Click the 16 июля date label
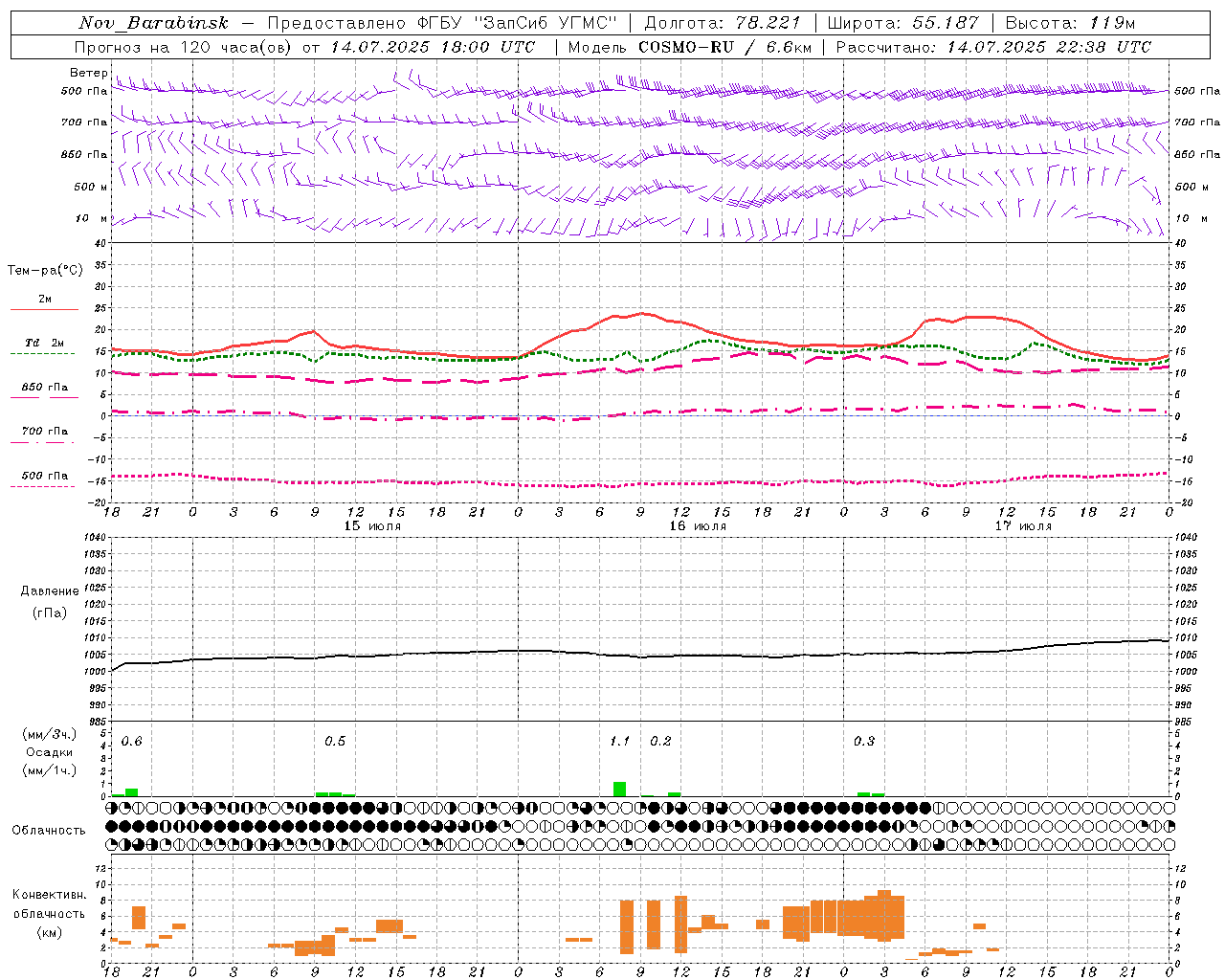 698,526
